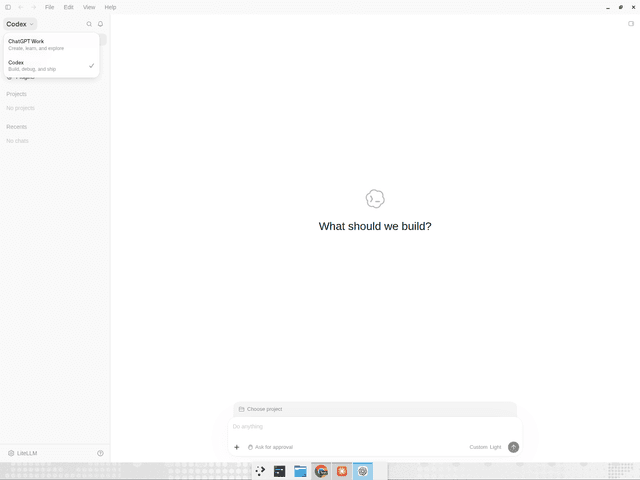Toggle the top-right panel icon

[631, 24]
